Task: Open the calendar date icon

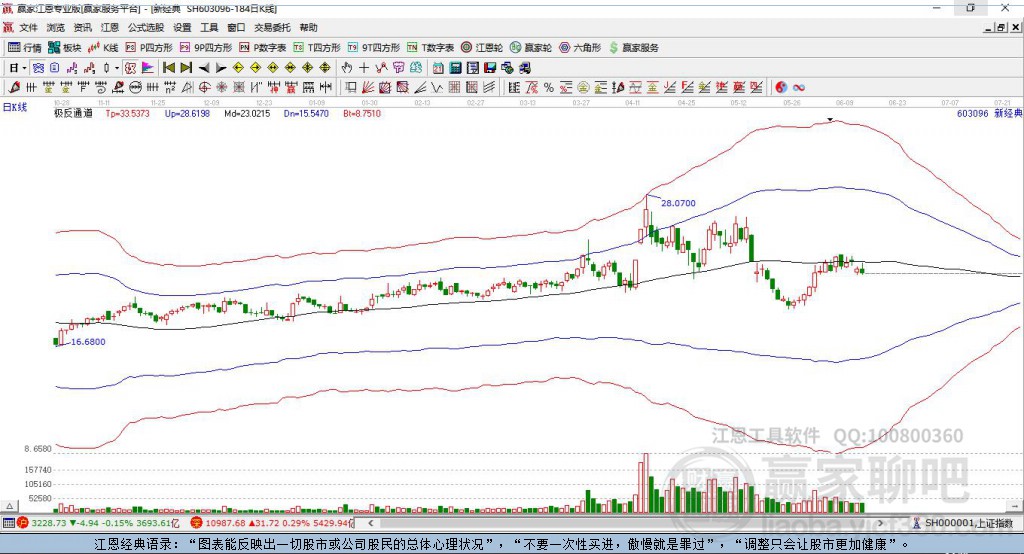Action: click(x=438, y=68)
